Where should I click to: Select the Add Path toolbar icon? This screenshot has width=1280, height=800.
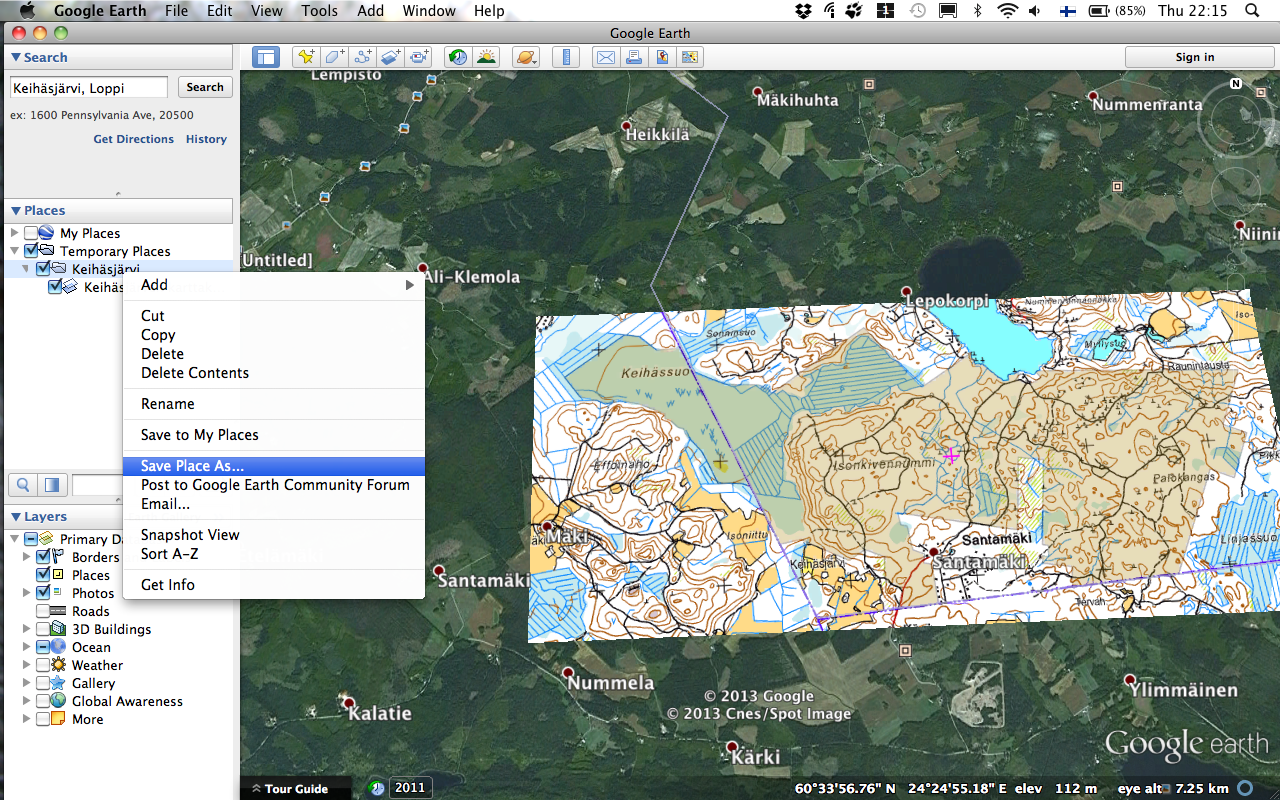click(x=363, y=57)
